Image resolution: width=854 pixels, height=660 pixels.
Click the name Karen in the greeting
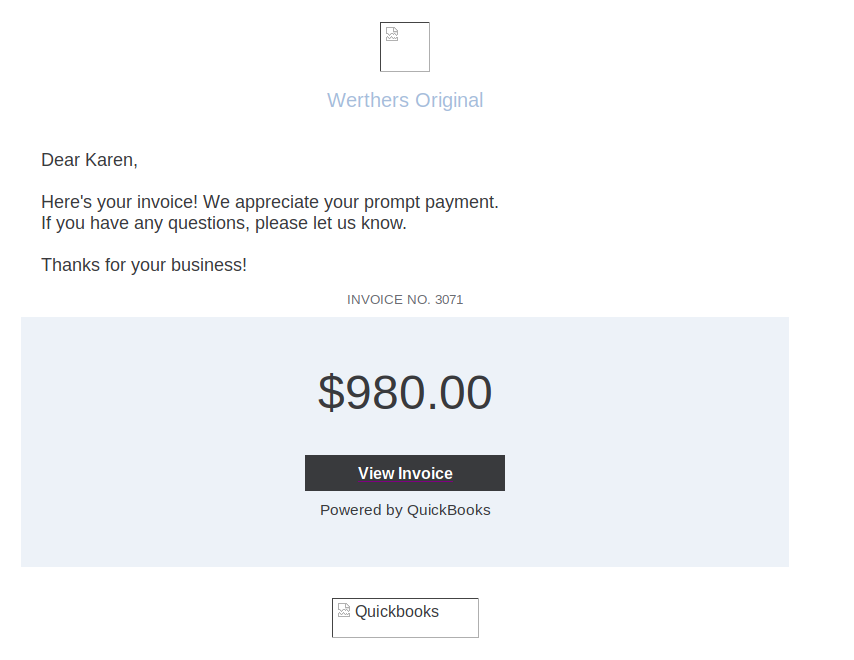110,160
